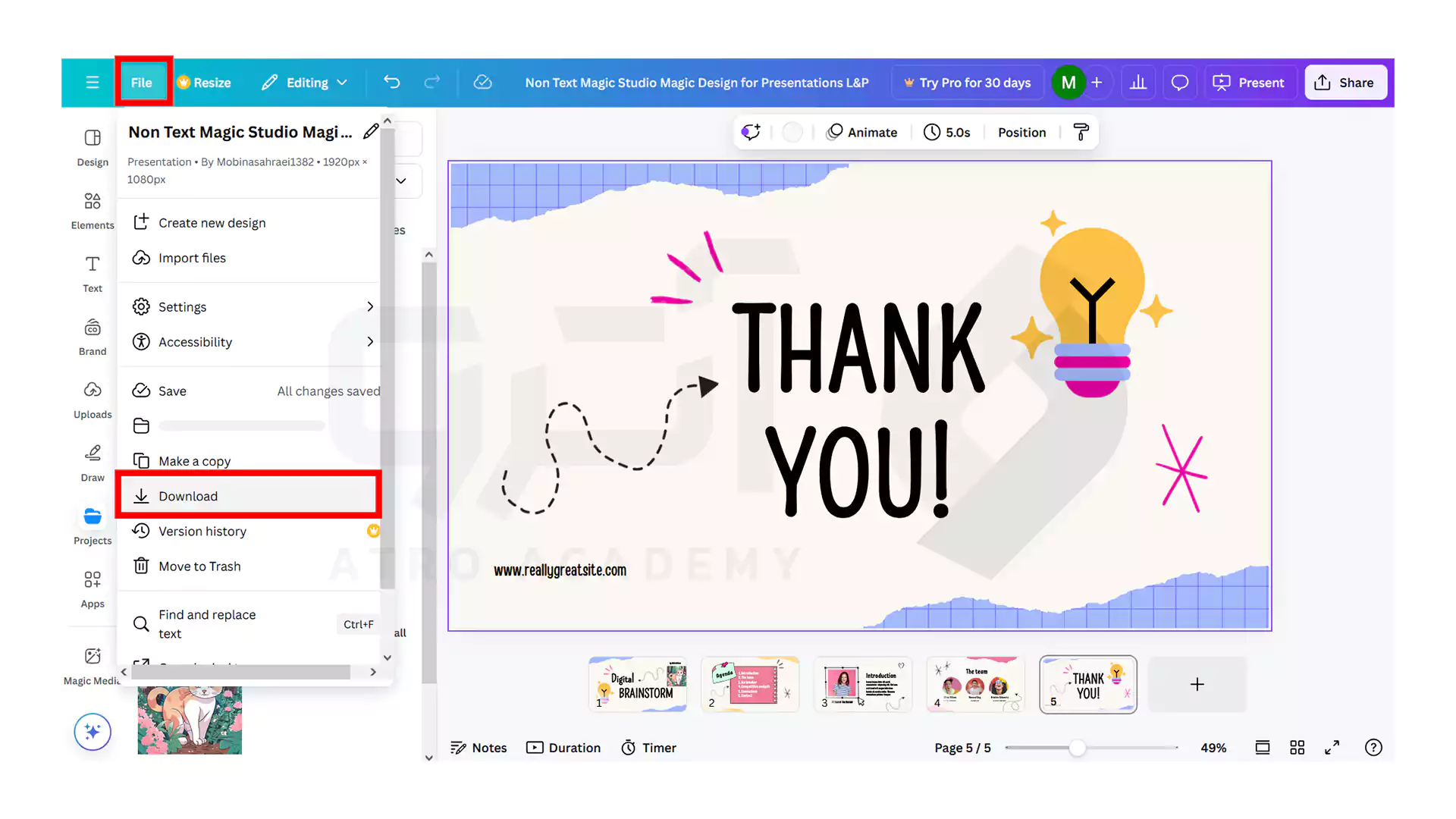The width and height of the screenshot is (1456, 819).
Task: Open the Elements panel
Action: click(x=92, y=209)
